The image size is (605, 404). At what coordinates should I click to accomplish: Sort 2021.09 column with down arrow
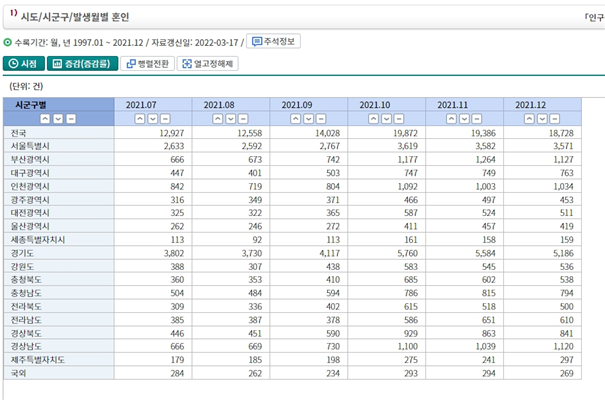[308, 119]
